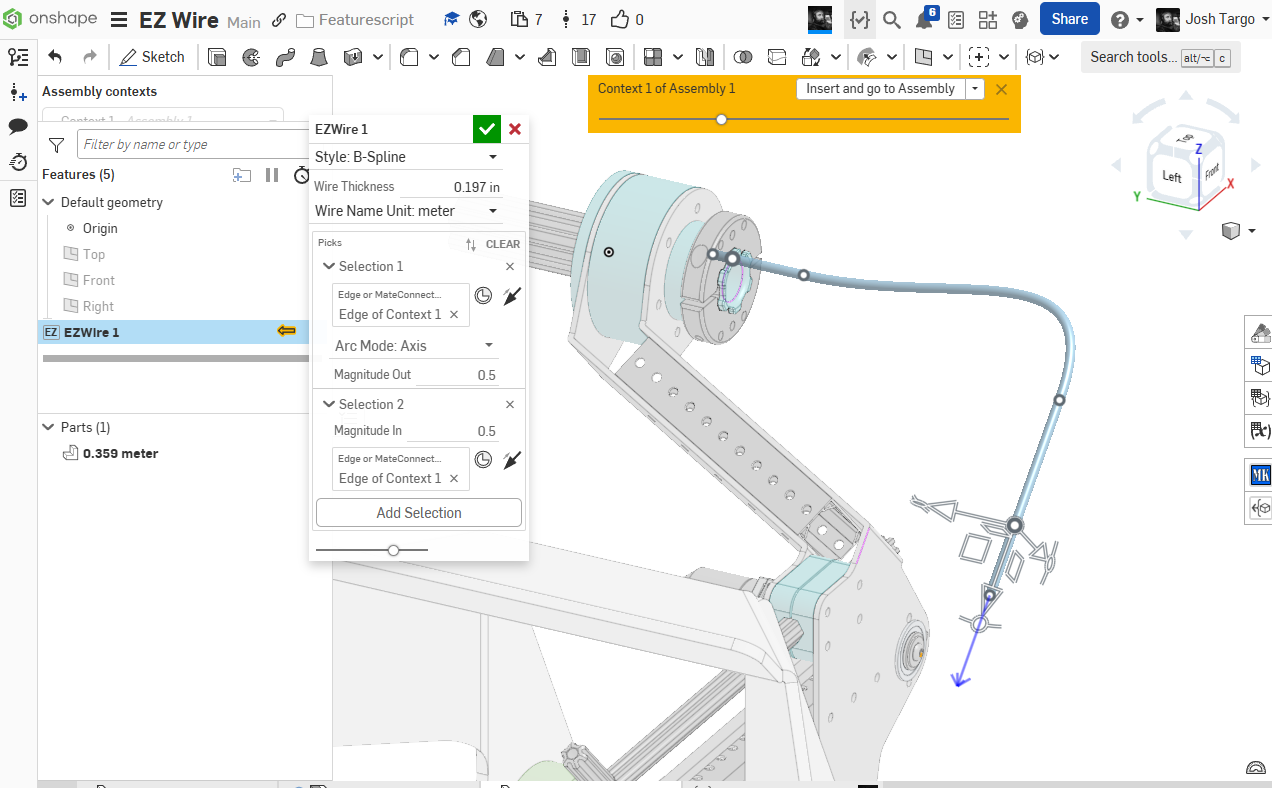Click the Redo arrow

89,57
